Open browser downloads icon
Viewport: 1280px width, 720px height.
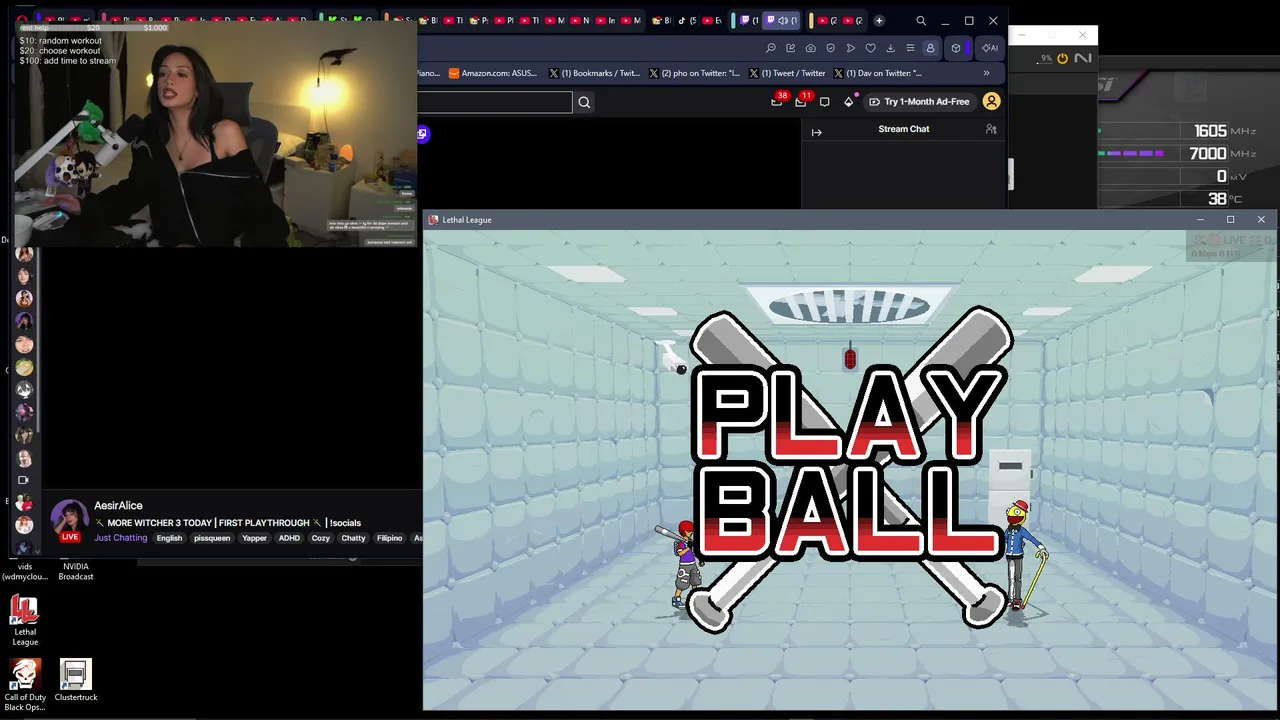click(x=891, y=48)
